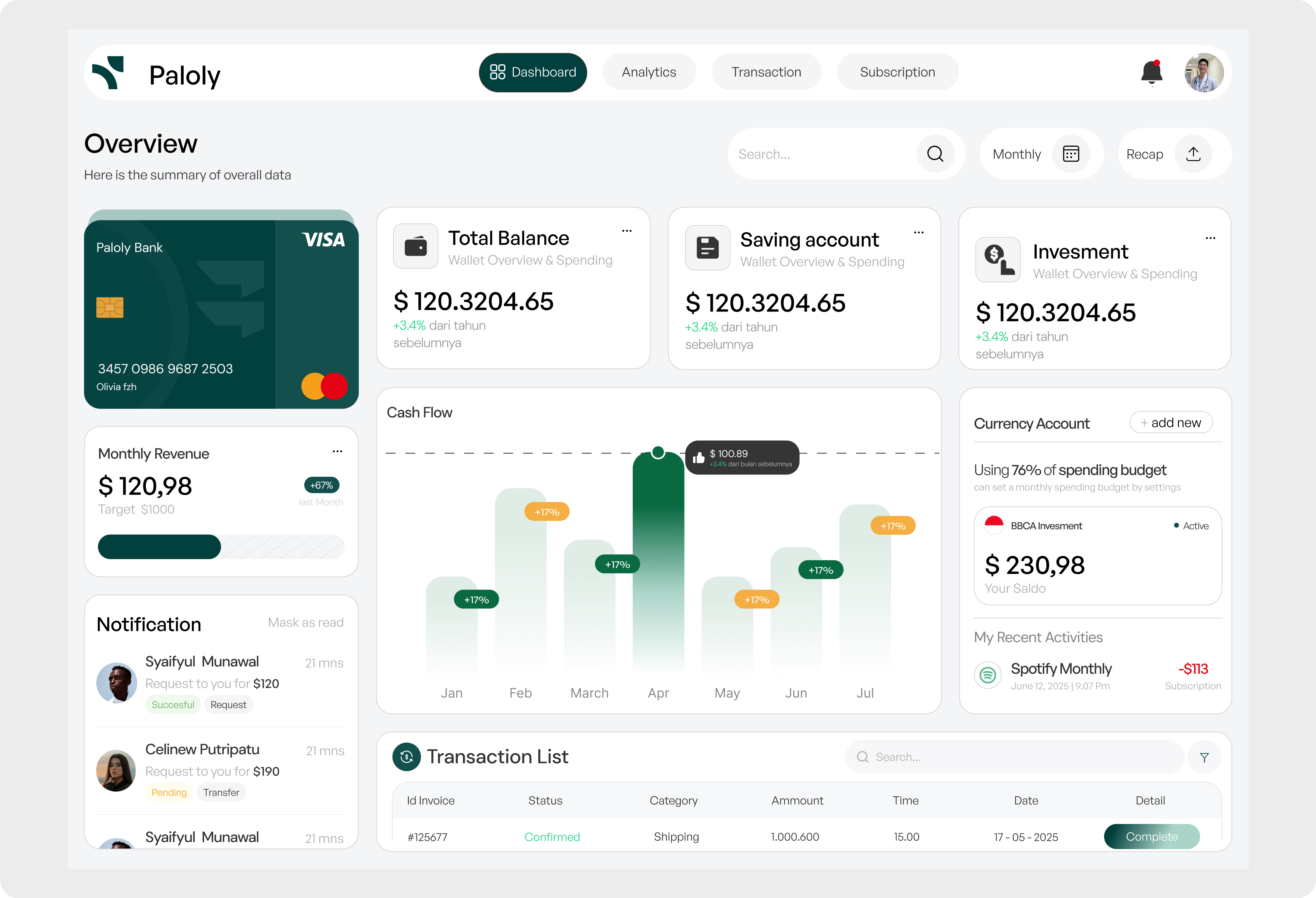1316x898 pixels.
Task: Click the wallet icon on Total Balance card
Action: [x=416, y=246]
